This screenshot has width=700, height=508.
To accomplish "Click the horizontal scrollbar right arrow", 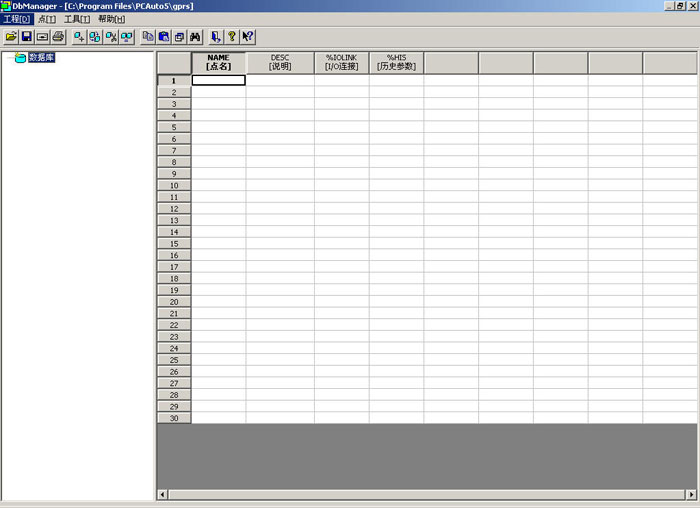I will (691, 494).
